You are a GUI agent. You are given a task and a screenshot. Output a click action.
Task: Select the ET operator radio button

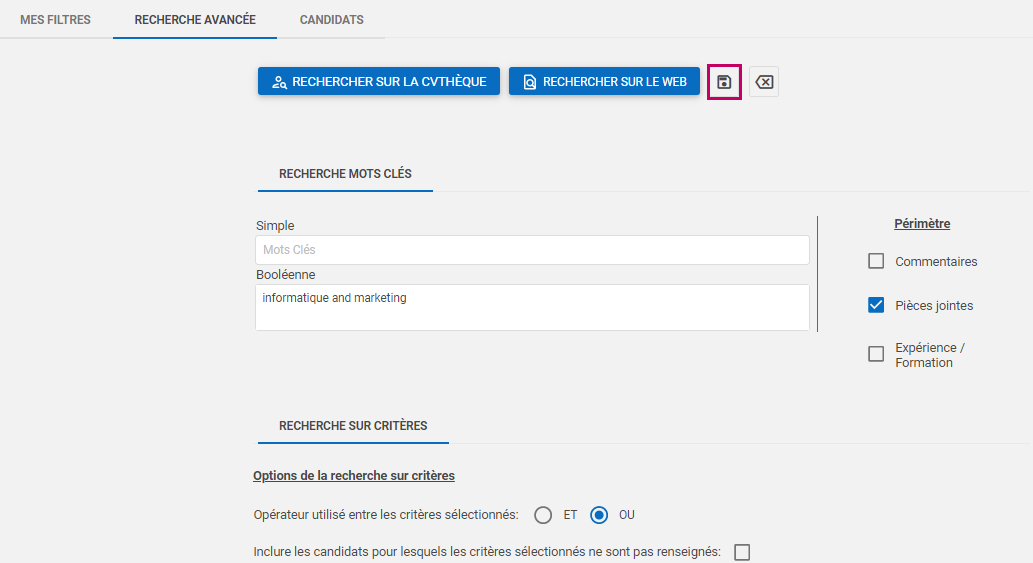click(543, 515)
